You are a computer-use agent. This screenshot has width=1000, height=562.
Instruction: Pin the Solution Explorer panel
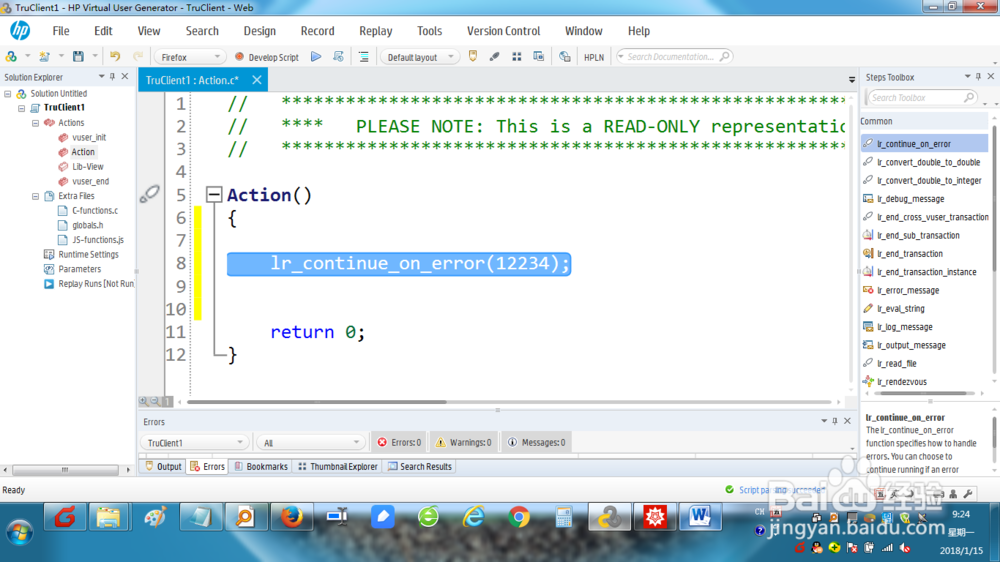pyautogui.click(x=112, y=77)
